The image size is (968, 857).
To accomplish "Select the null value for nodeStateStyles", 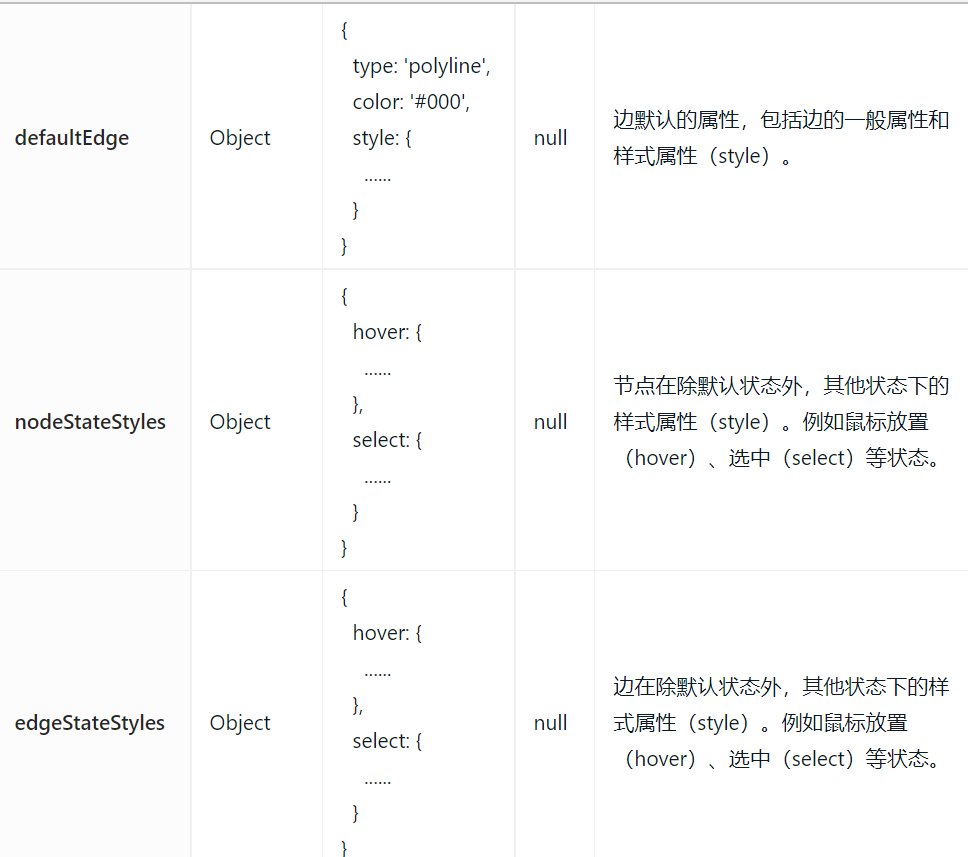I will (x=550, y=421).
